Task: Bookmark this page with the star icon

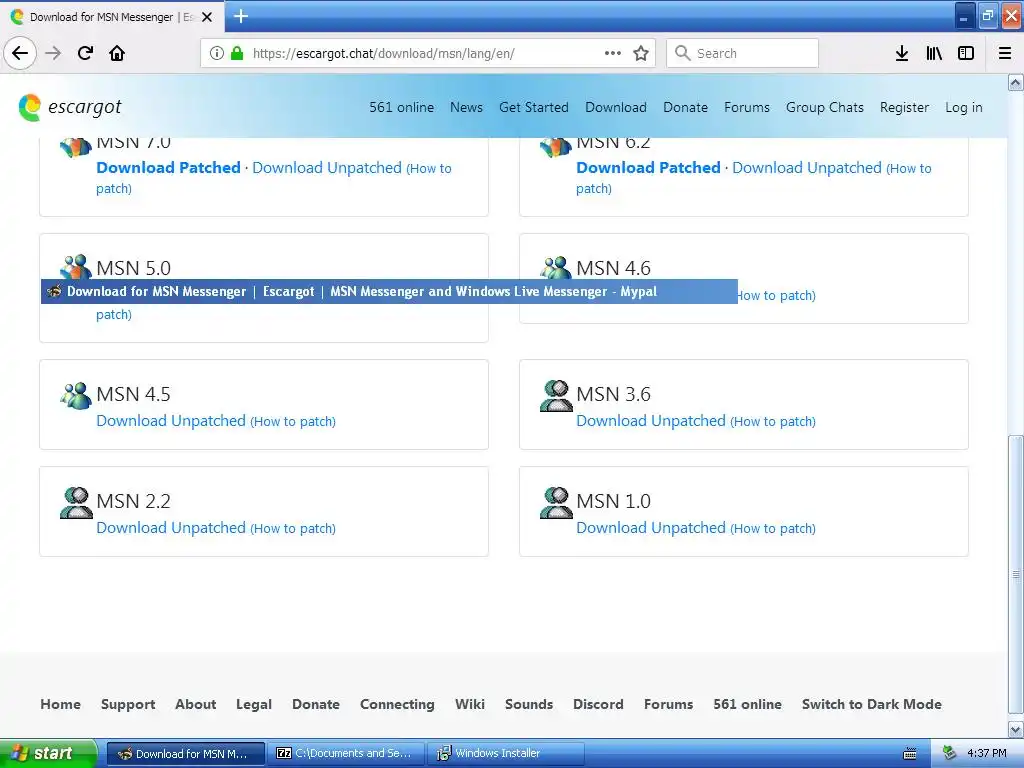Action: coord(641,53)
